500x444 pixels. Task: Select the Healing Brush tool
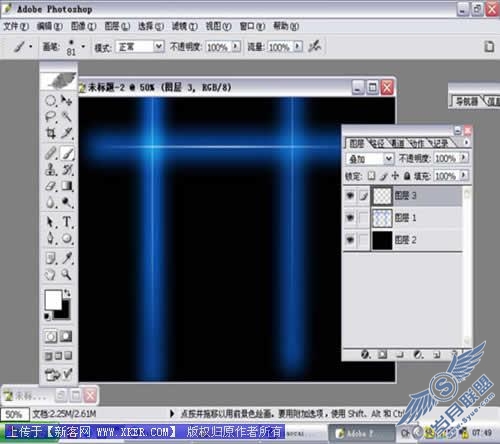[51, 153]
